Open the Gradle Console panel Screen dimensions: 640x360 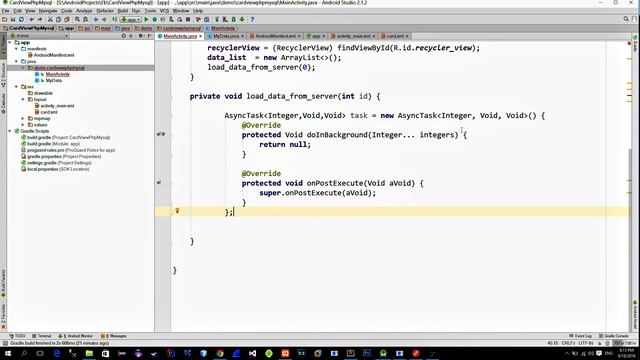tap(613, 336)
